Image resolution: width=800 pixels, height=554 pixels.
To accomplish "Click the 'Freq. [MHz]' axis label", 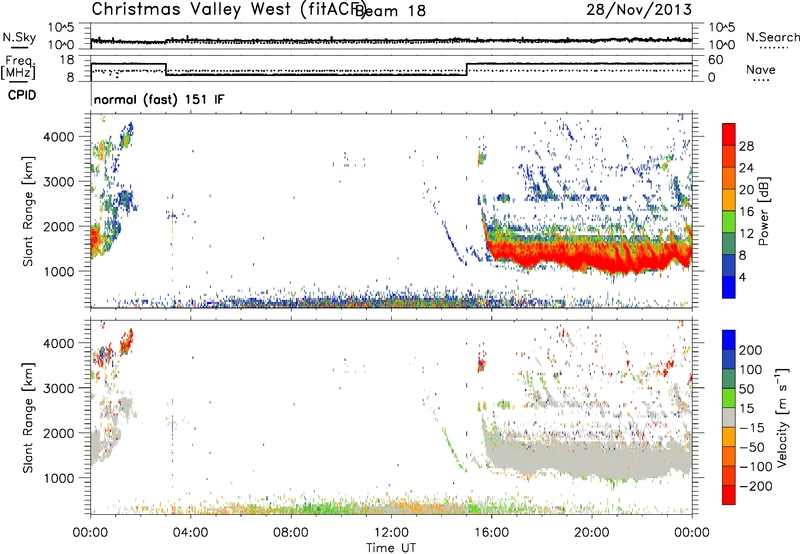I will coord(18,67).
